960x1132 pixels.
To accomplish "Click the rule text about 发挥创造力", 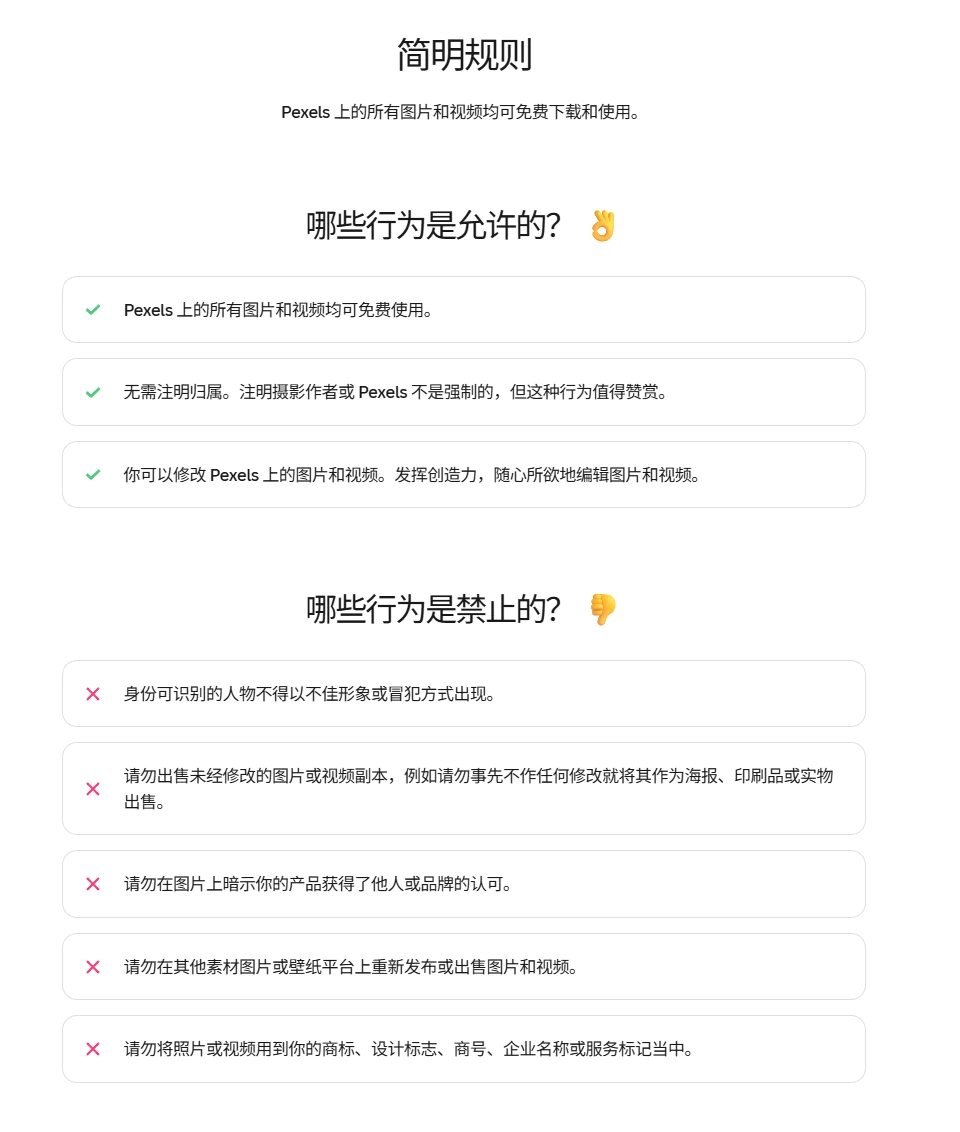I will click(x=412, y=475).
